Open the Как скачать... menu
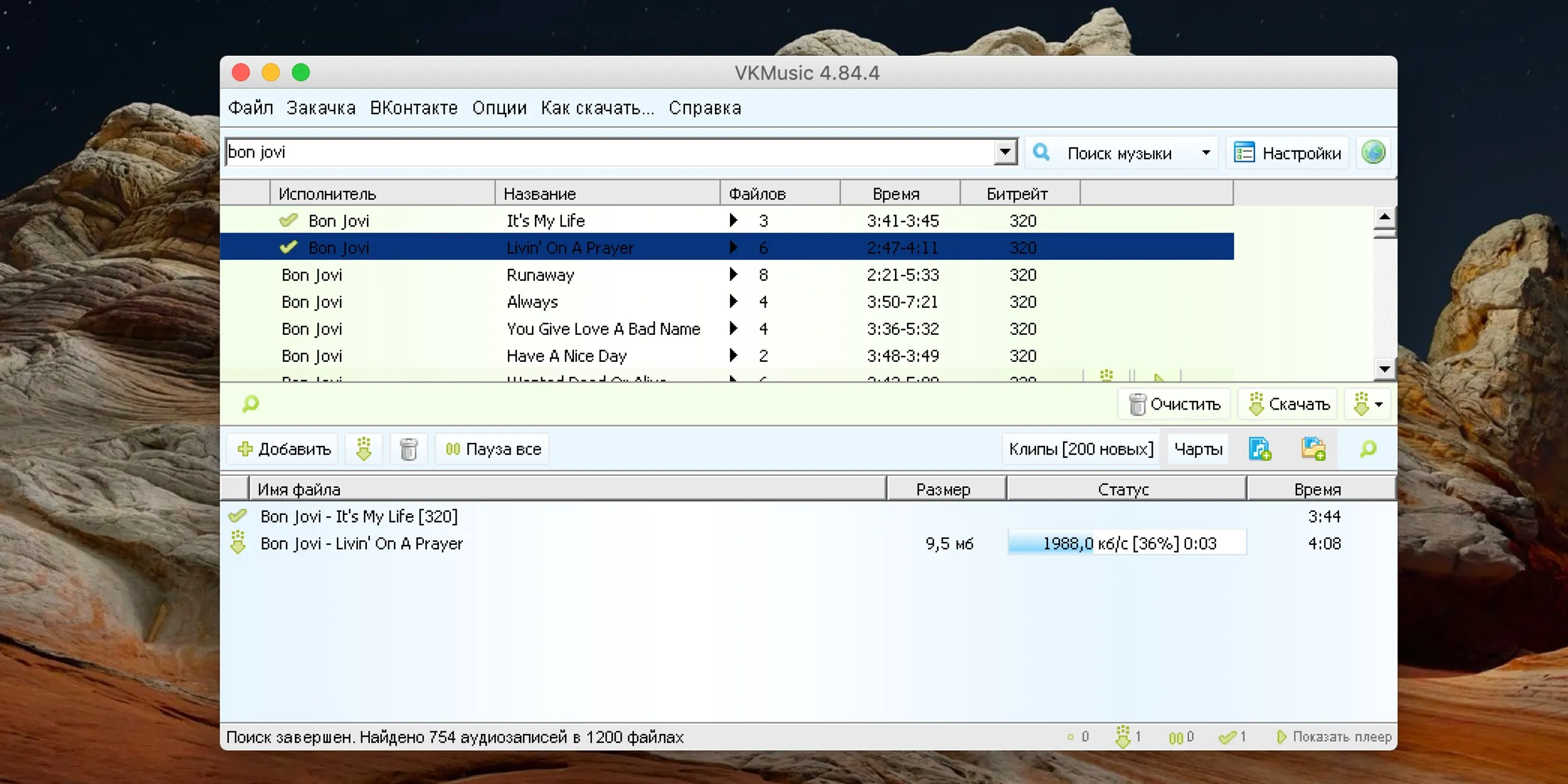 pos(598,108)
